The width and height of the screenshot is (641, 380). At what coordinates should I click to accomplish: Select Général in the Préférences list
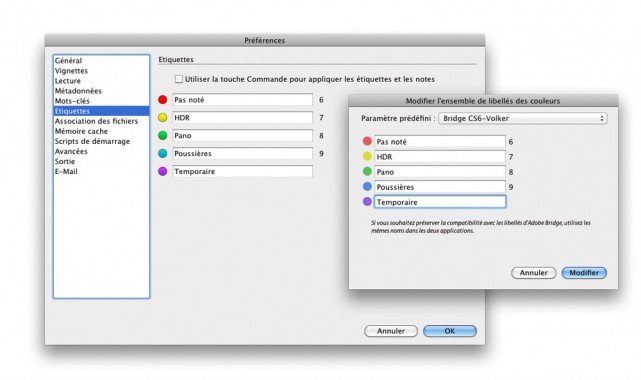coord(101,60)
